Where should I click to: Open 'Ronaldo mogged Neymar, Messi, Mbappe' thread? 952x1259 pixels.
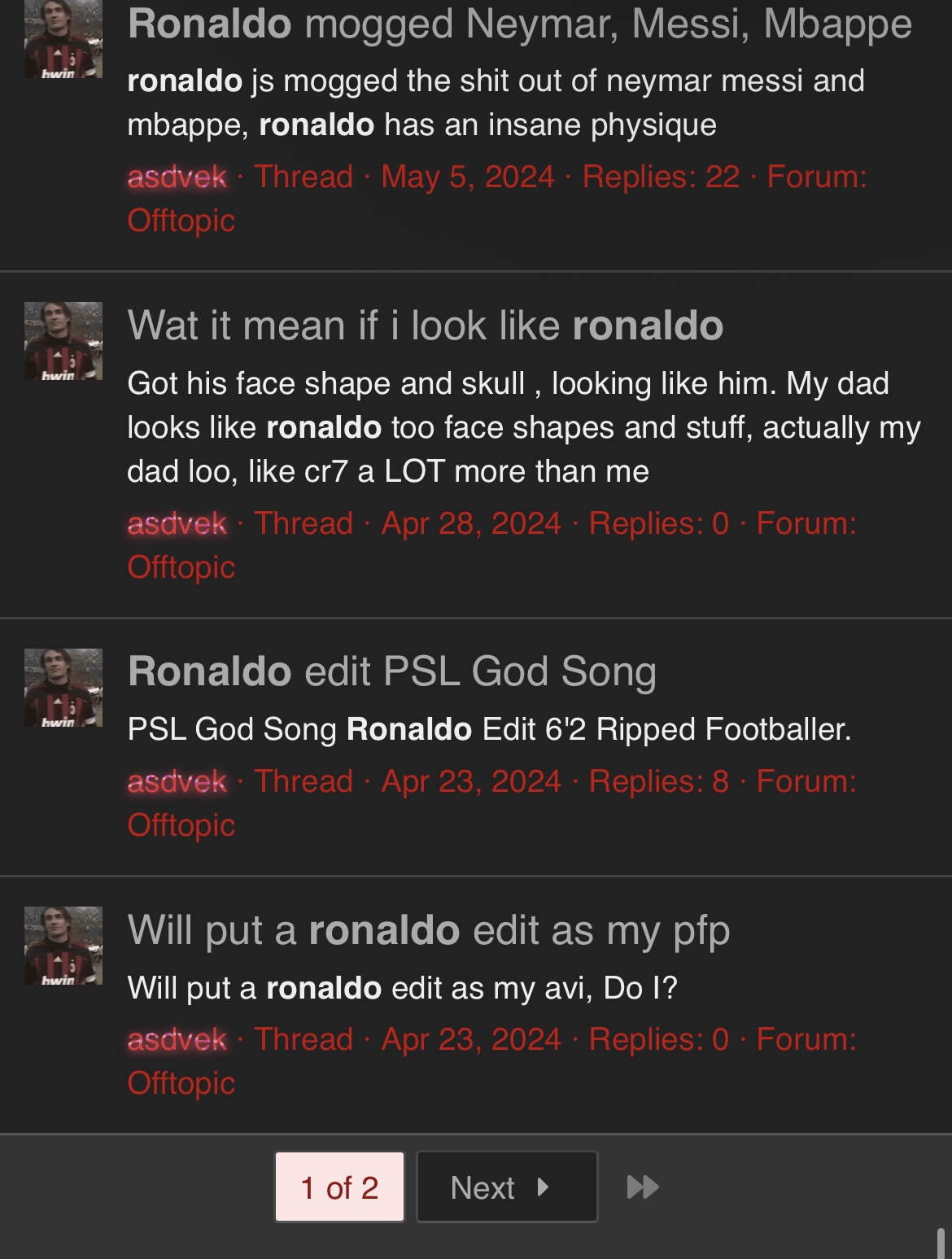tap(519, 24)
